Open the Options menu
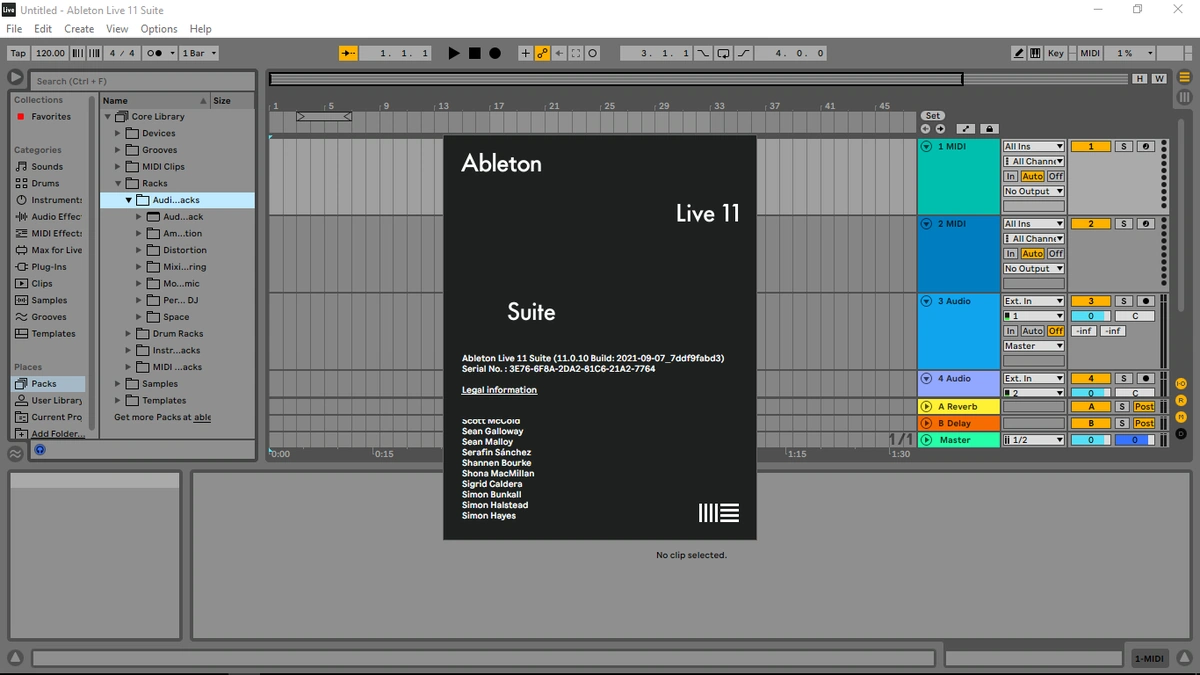This screenshot has height=675, width=1200. pos(159,29)
